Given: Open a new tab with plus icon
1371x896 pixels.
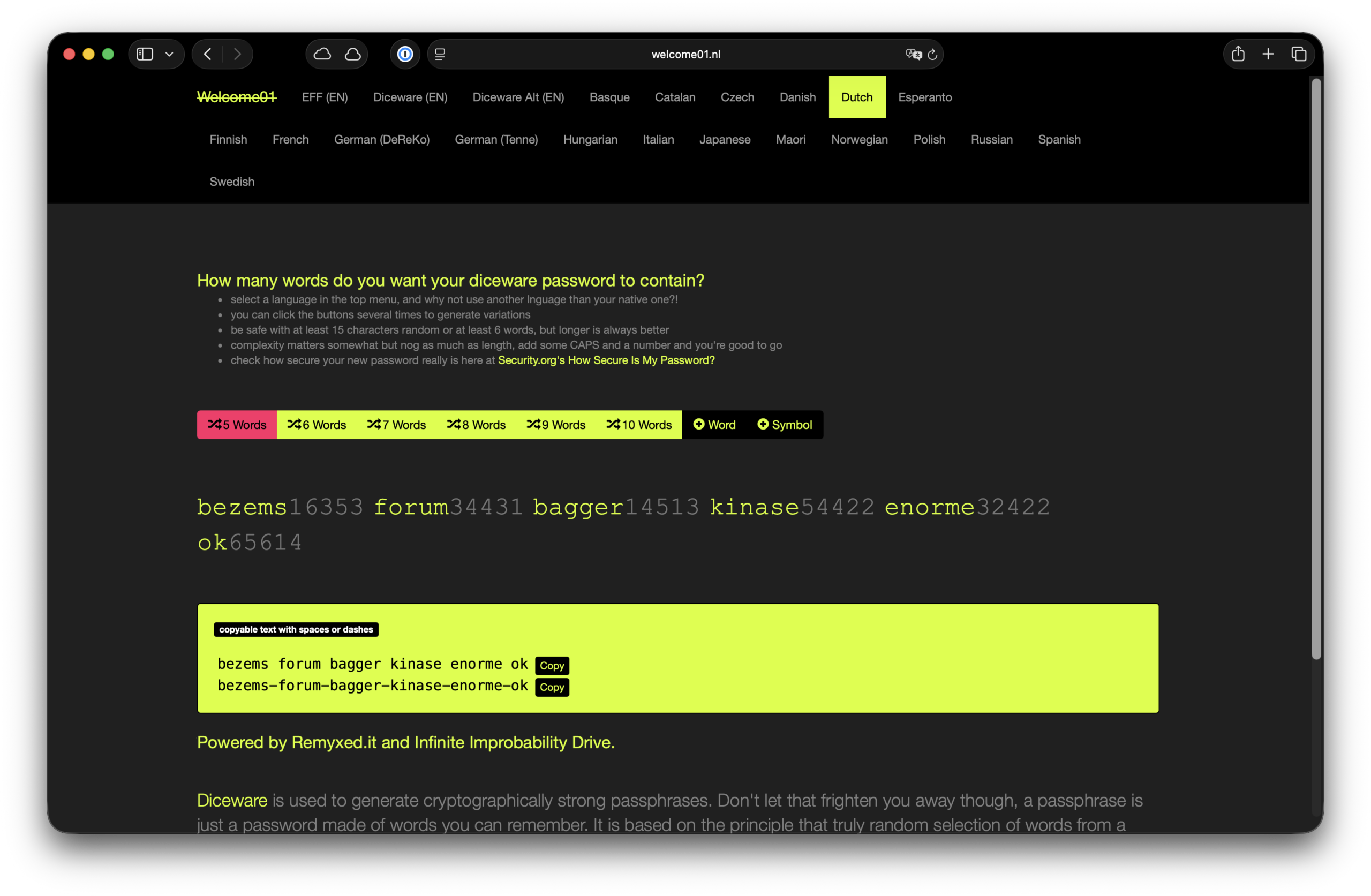Looking at the screenshot, I should pos(1268,54).
